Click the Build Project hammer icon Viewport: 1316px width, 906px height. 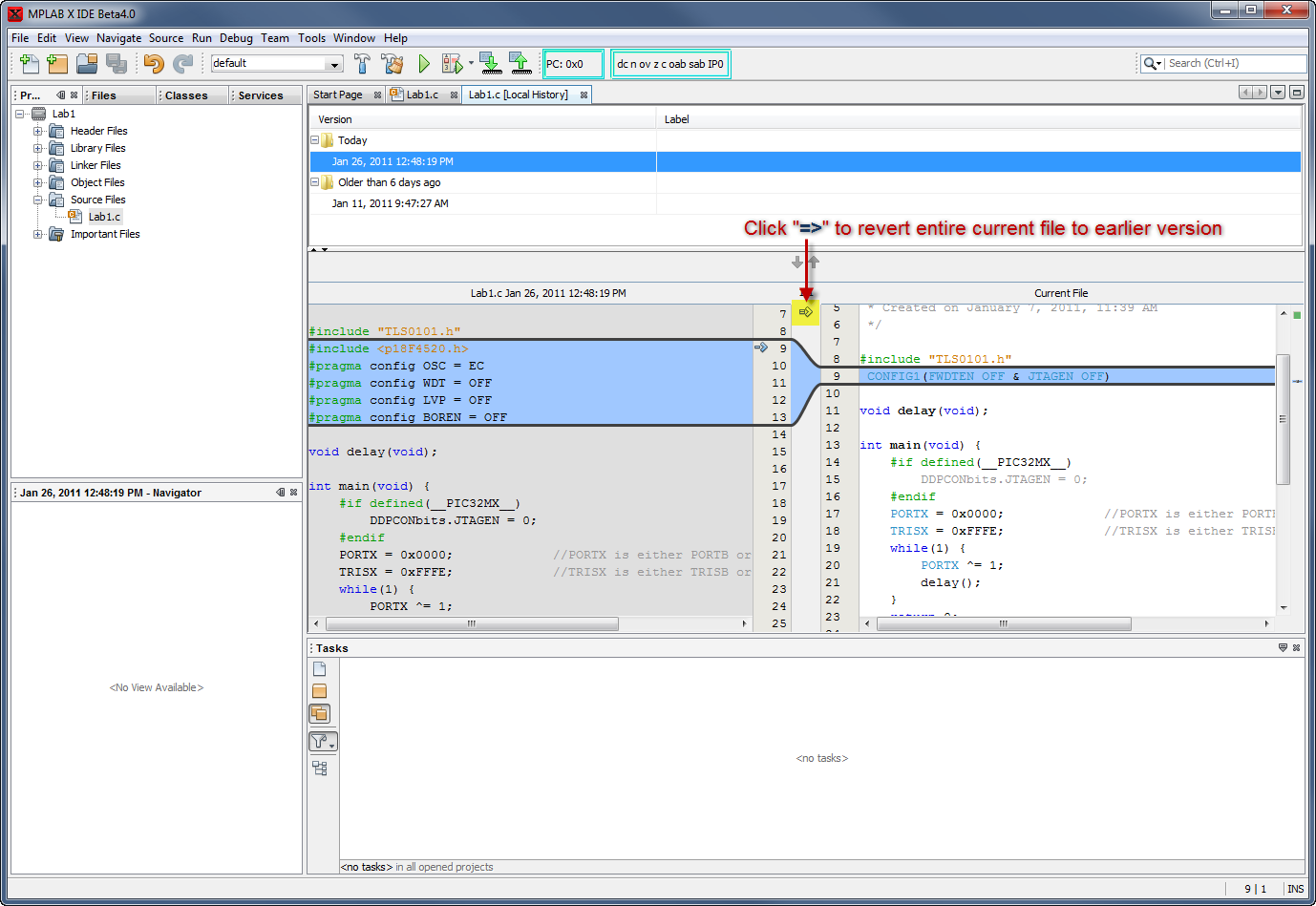(x=362, y=64)
